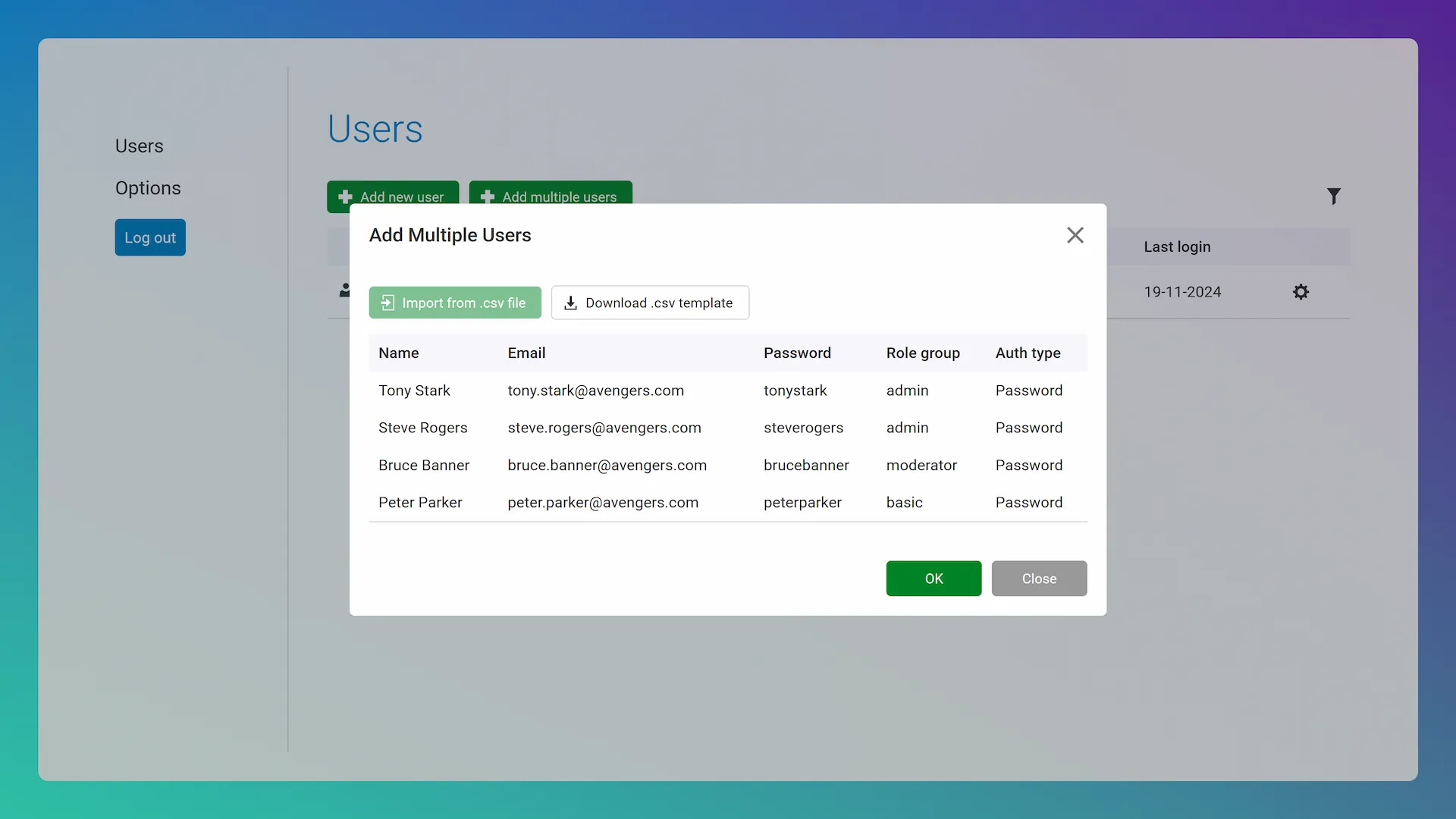Click email bruce.banner@avengers.com

[x=607, y=465]
